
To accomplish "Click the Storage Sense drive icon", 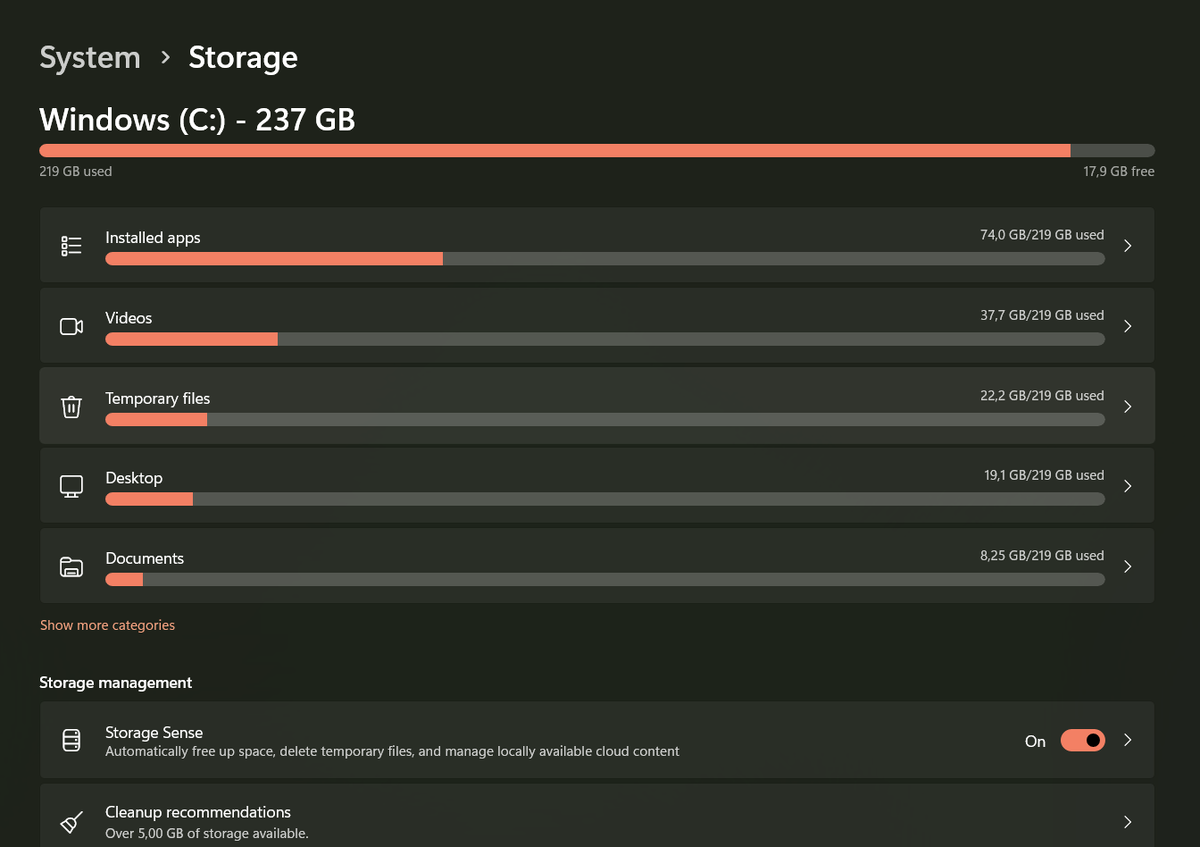I will click(71, 740).
